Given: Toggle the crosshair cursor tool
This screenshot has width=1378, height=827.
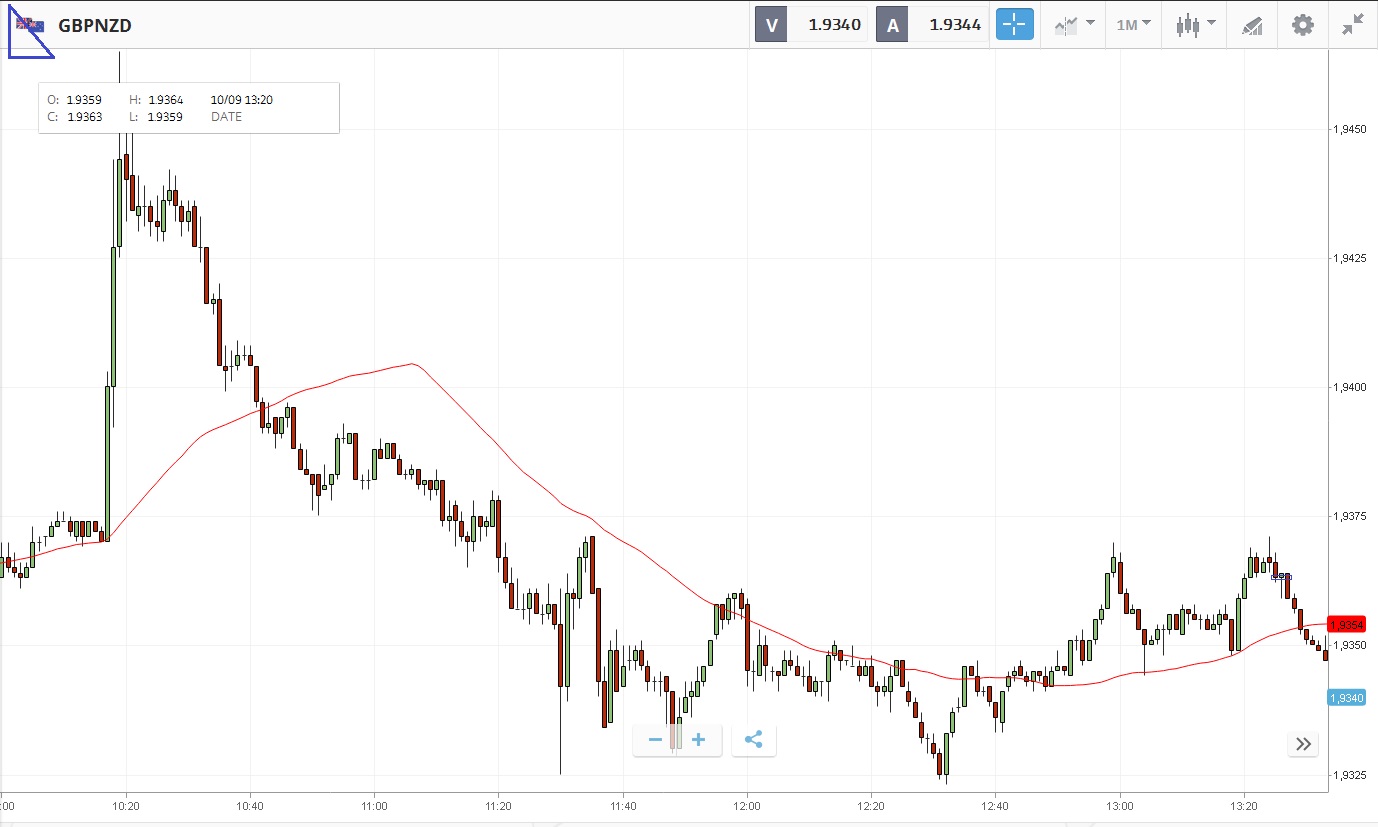Looking at the screenshot, I should (x=1014, y=25).
